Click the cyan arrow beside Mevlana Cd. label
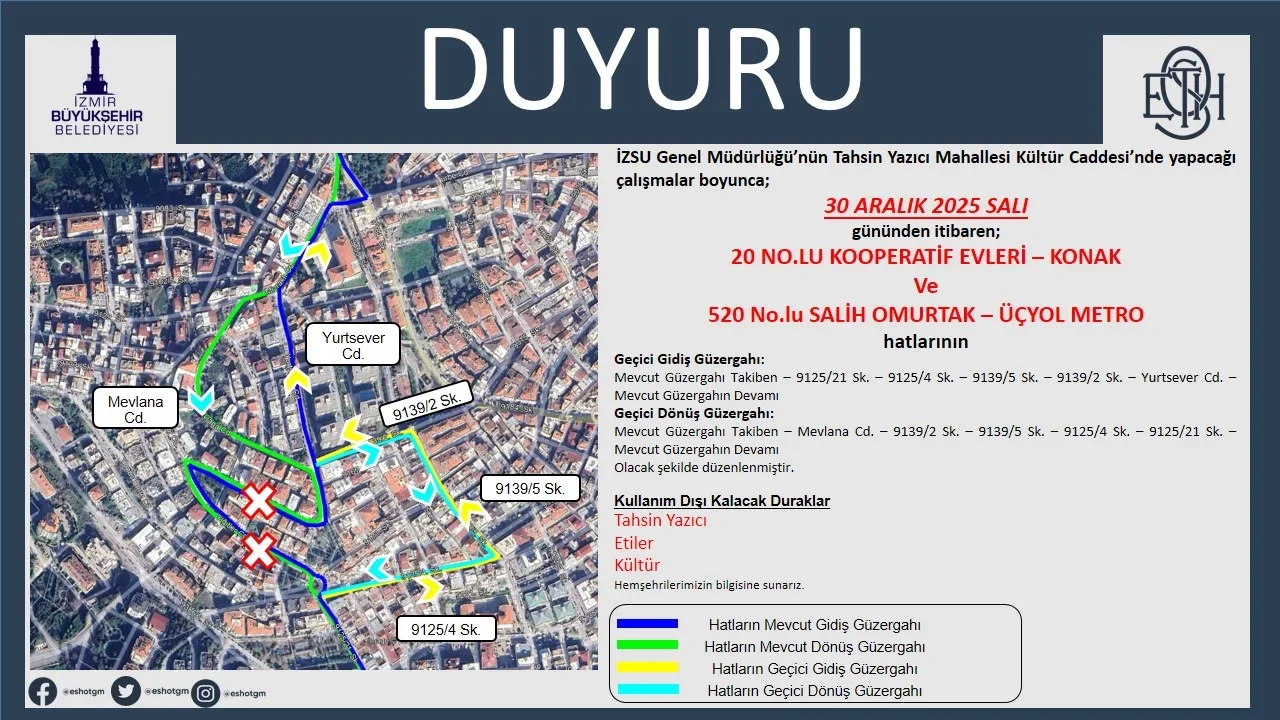The height and width of the screenshot is (720, 1280). tap(201, 399)
